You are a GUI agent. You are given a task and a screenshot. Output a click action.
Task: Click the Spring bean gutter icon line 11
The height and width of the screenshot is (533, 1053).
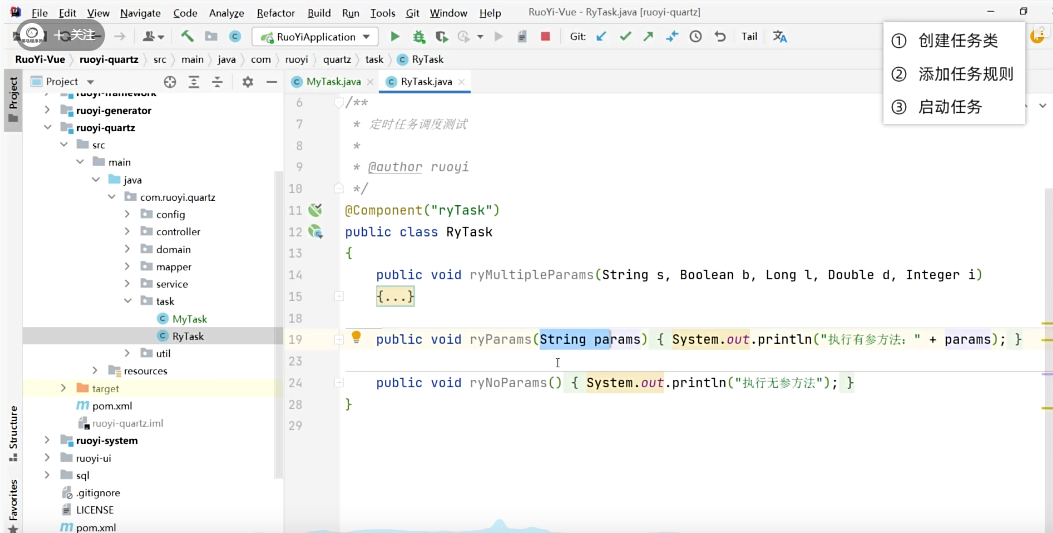pos(315,210)
